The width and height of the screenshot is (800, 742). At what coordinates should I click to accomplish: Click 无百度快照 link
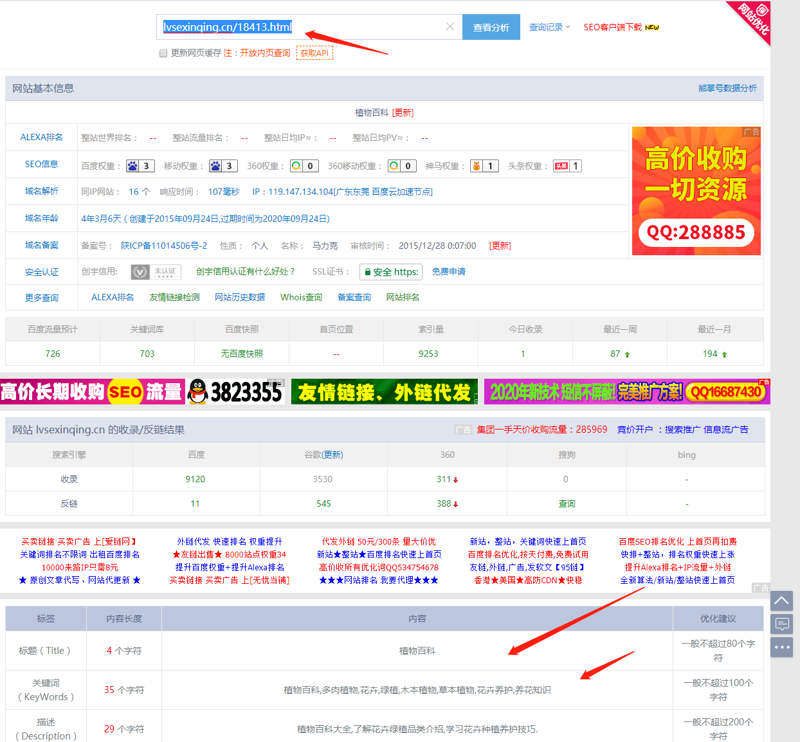242,354
